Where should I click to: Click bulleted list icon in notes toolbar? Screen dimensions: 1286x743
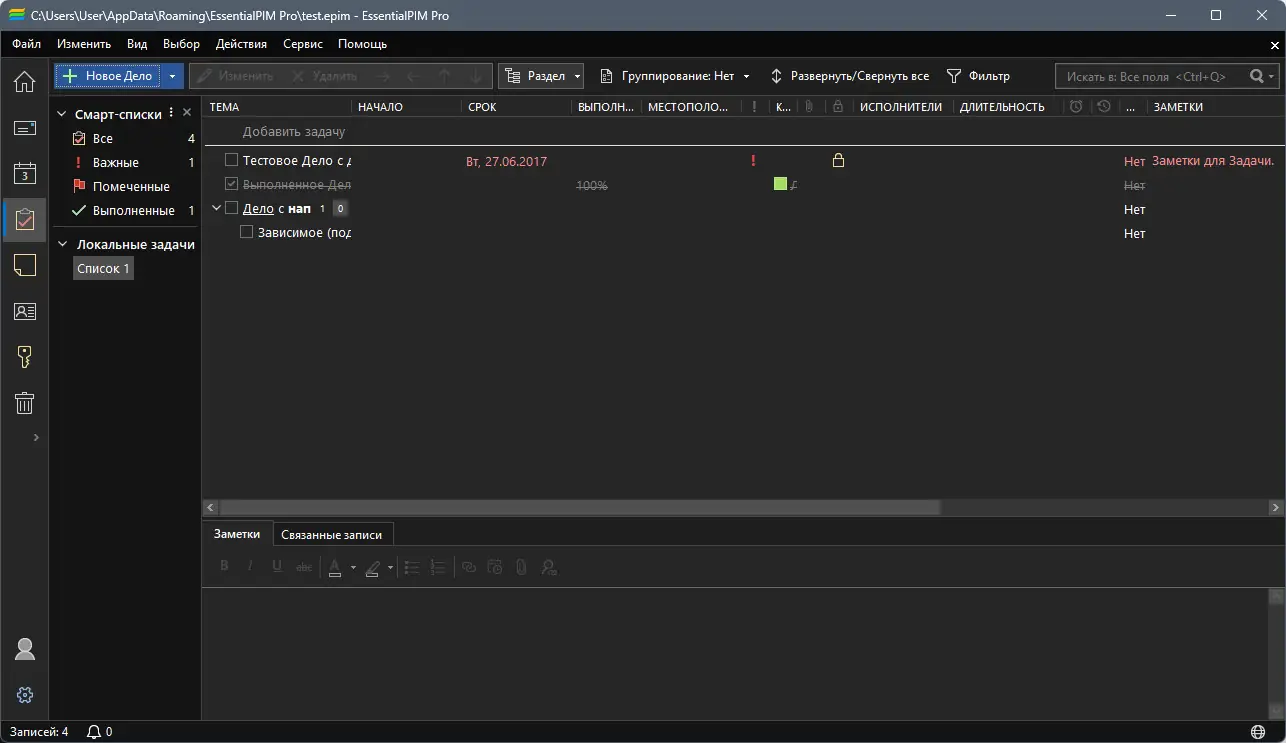click(x=411, y=567)
